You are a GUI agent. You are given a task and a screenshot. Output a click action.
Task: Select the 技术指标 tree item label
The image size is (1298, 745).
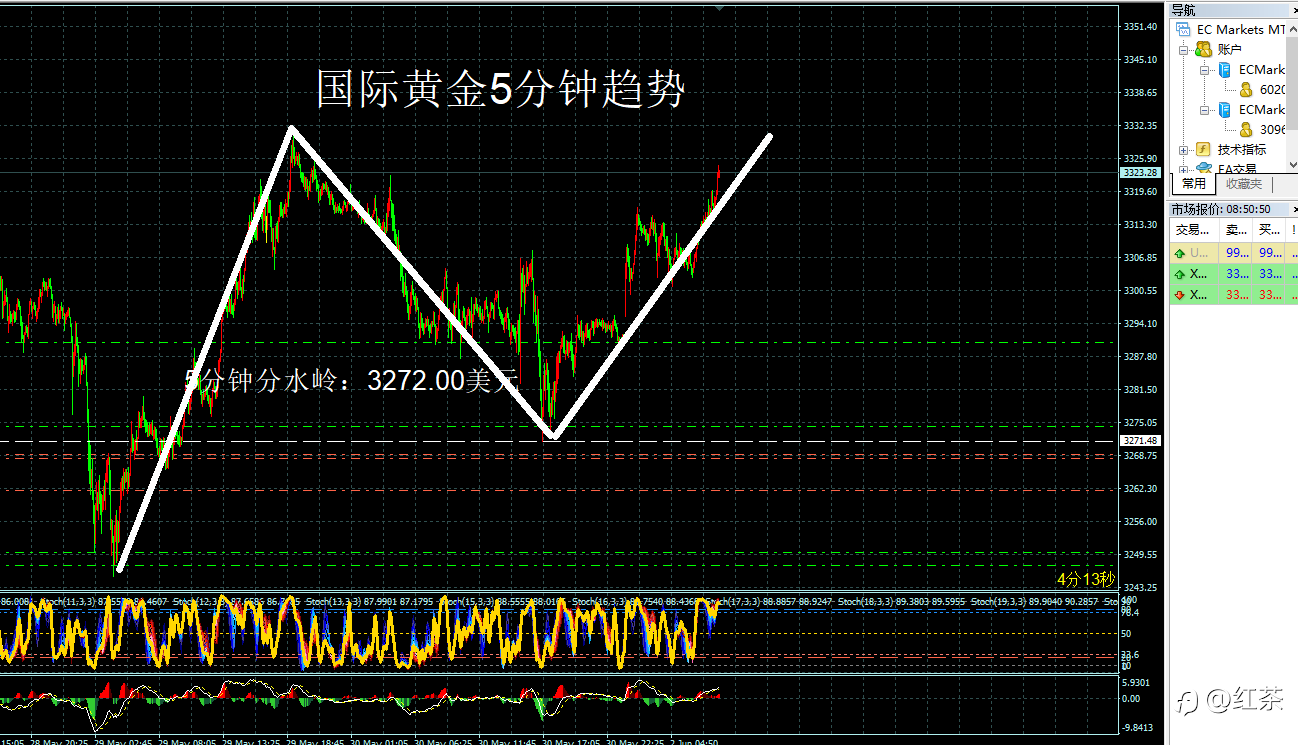[1241, 149]
